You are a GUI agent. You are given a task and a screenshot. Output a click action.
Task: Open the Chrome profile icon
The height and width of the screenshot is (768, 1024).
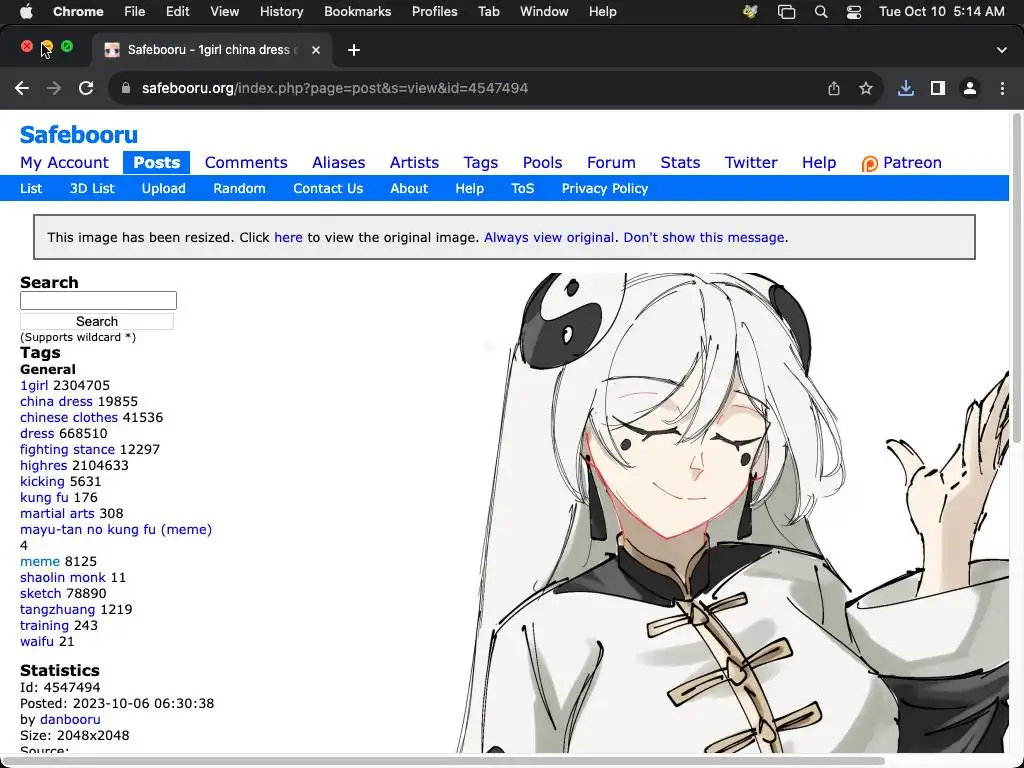970,88
